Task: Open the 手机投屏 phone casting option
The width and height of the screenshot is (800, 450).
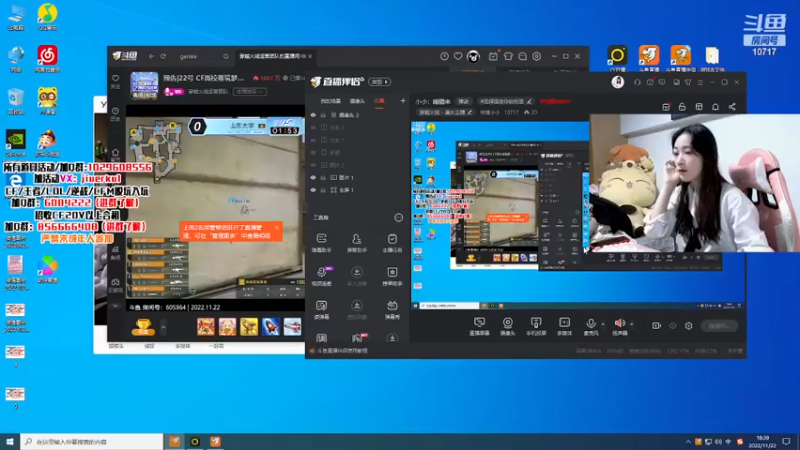Action: (x=536, y=326)
